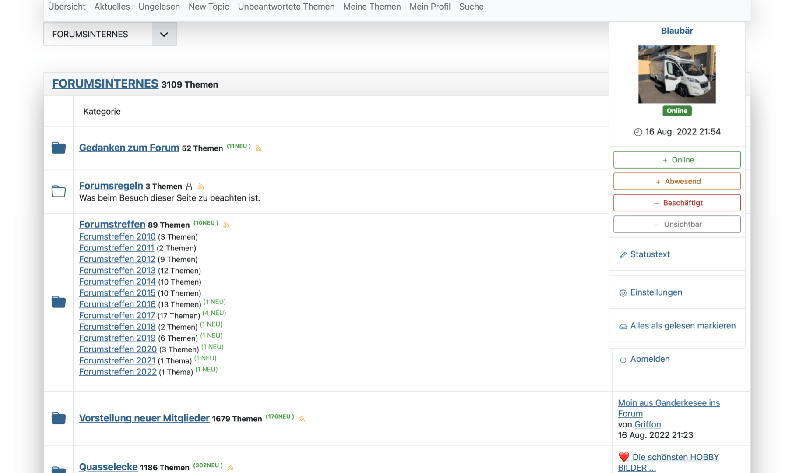Click the Gedanken zum Forum folder icon
Image resolution: width=800 pixels, height=473 pixels.
58,148
